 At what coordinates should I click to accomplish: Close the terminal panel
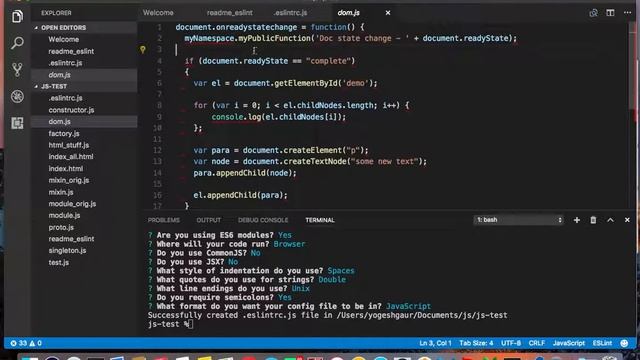click(627, 220)
